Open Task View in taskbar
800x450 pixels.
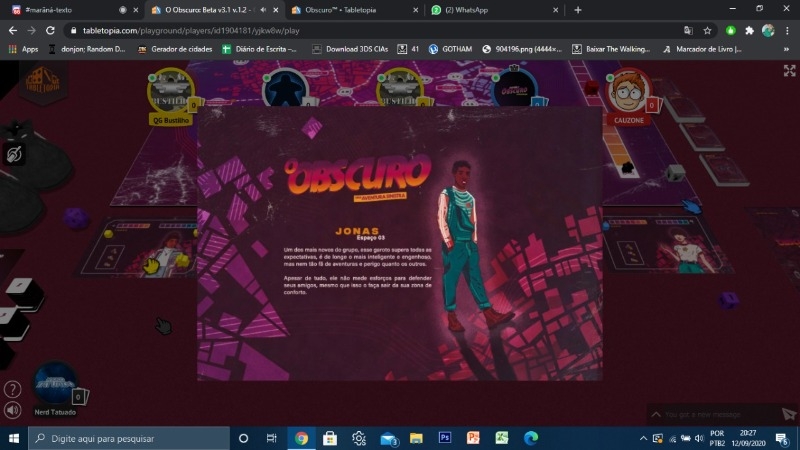pyautogui.click(x=271, y=438)
